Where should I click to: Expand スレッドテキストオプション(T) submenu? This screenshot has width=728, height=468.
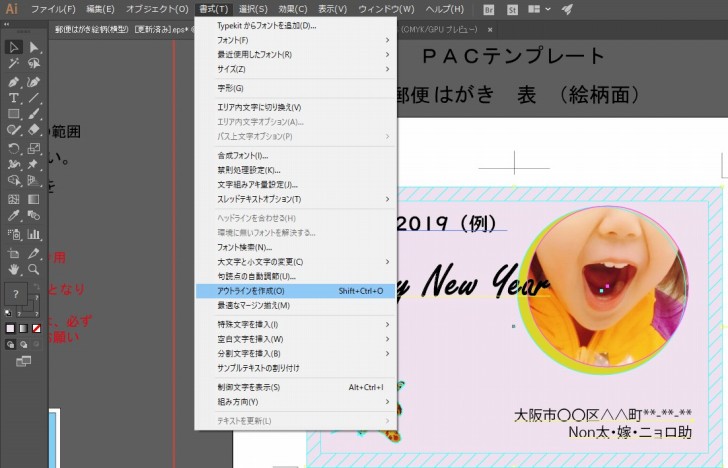(296, 199)
